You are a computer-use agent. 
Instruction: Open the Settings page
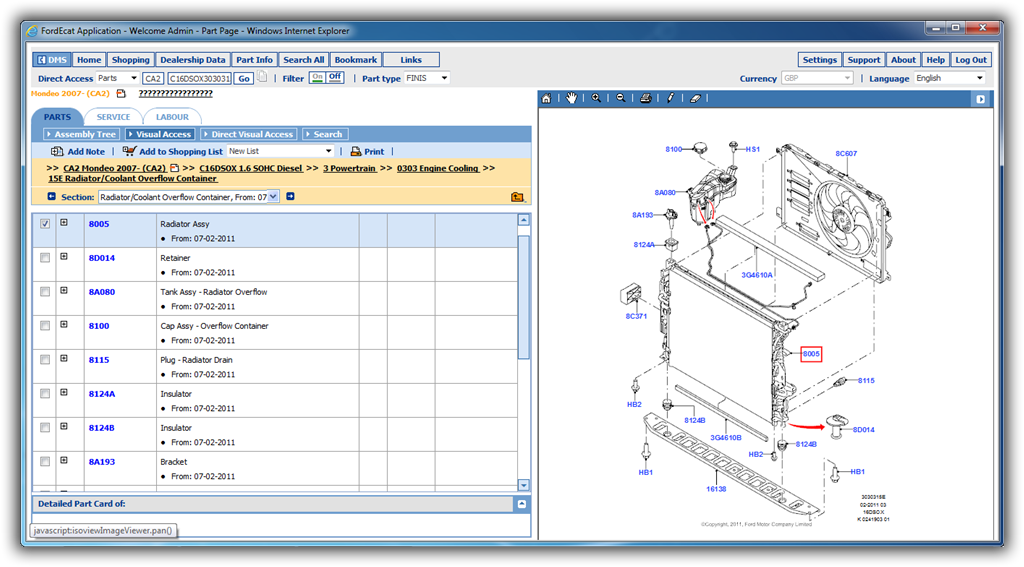tap(820, 59)
